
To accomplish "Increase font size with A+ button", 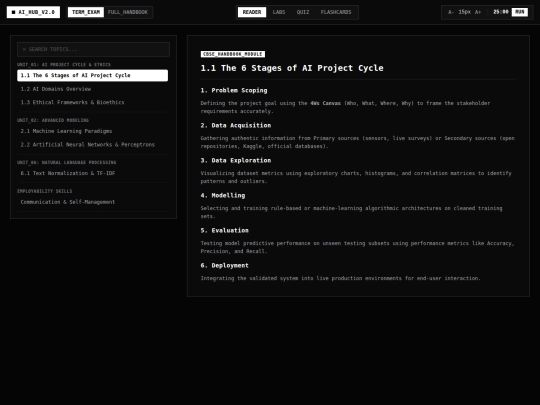I will (478, 12).
